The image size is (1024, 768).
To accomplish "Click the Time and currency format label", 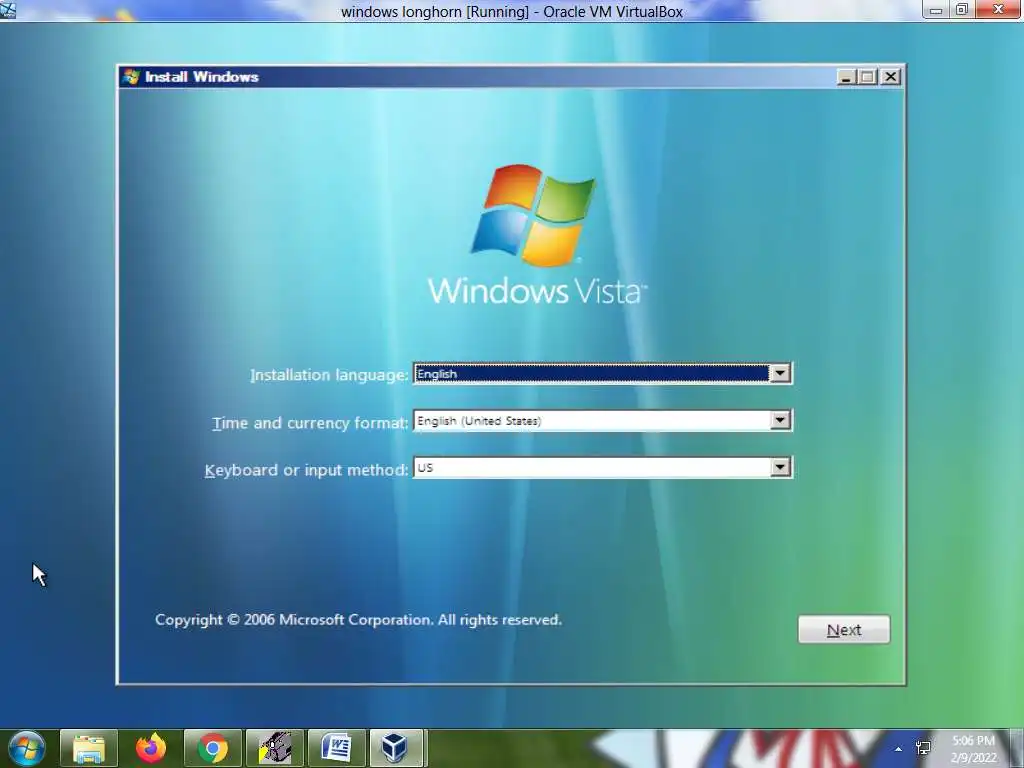I will pyautogui.click(x=310, y=423).
